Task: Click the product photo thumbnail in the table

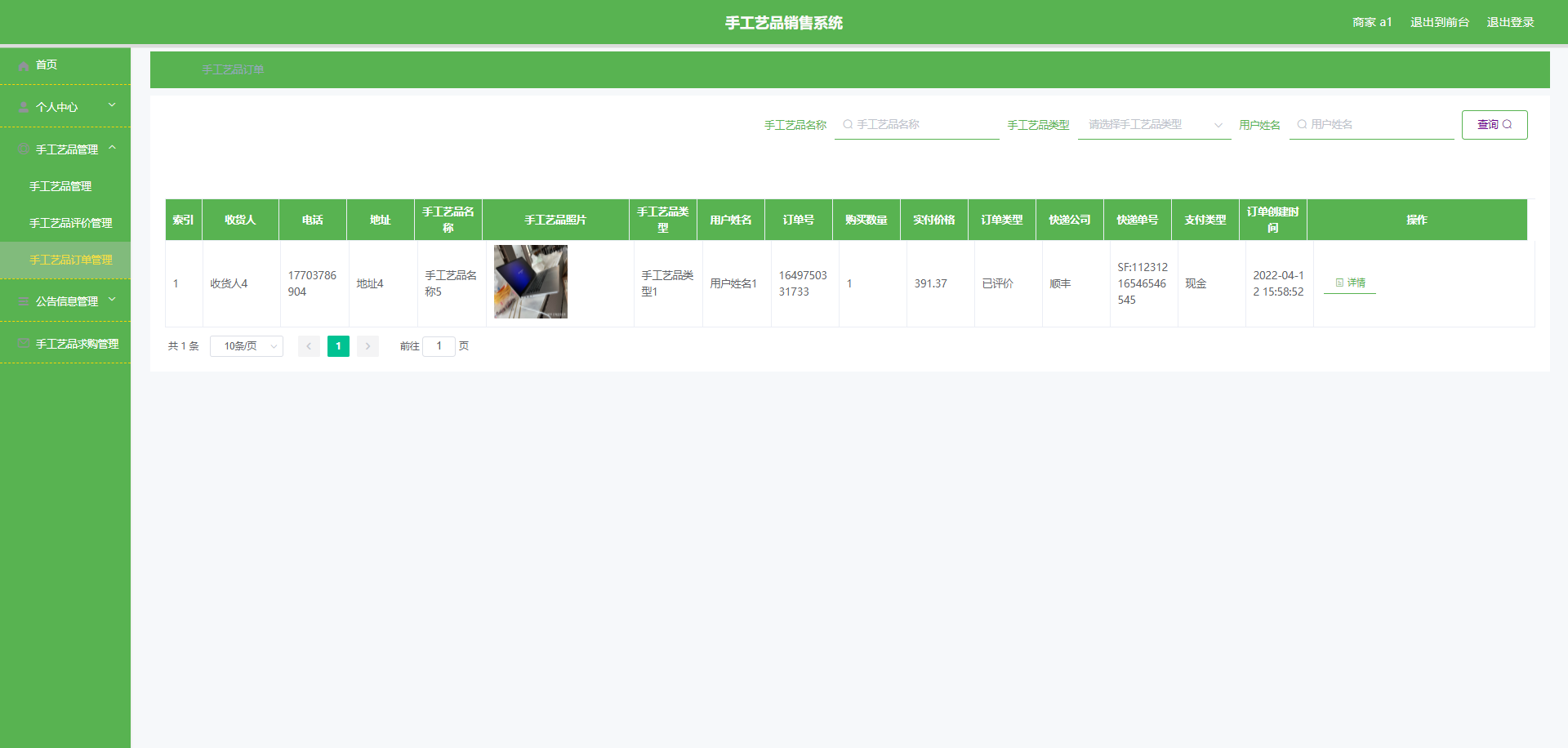Action: click(531, 282)
